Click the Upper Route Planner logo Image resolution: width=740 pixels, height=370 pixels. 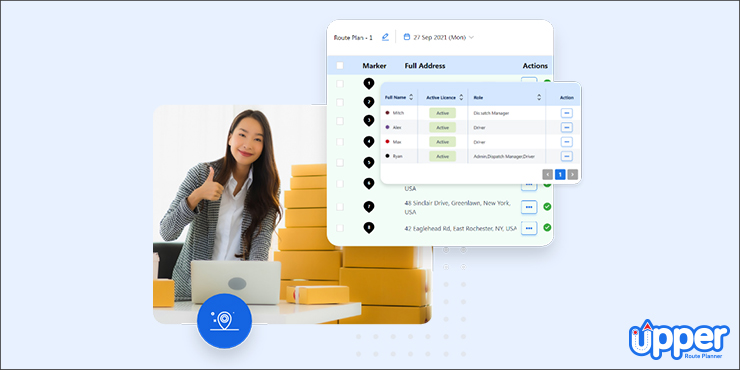click(679, 340)
